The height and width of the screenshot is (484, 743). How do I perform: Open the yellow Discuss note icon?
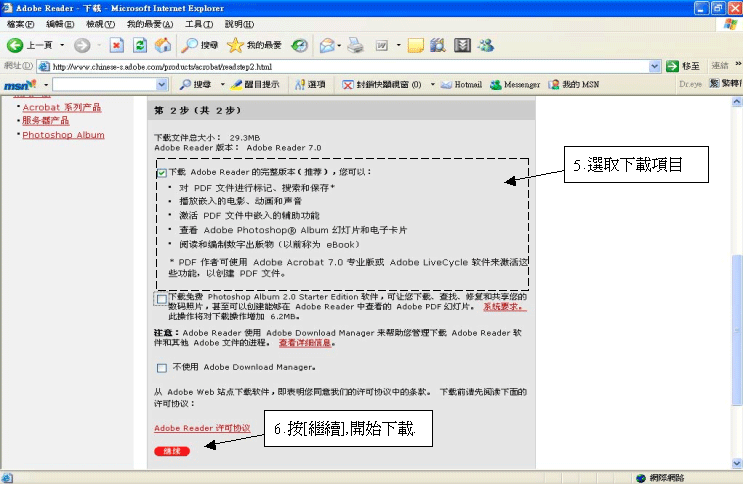415,46
